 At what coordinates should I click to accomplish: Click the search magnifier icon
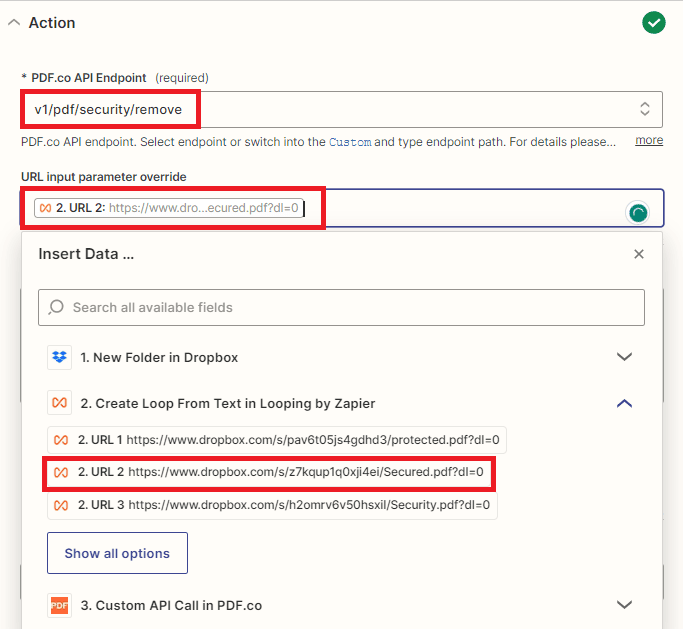tap(56, 307)
